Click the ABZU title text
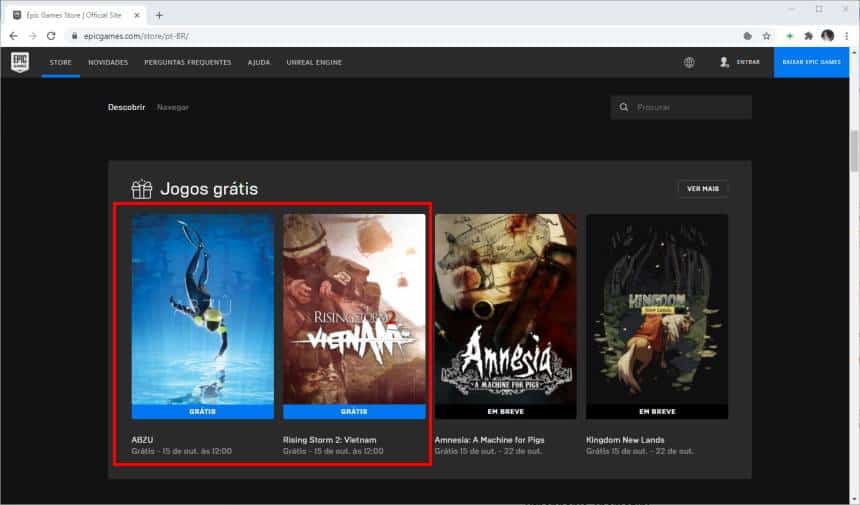This screenshot has width=860, height=505. [142, 440]
